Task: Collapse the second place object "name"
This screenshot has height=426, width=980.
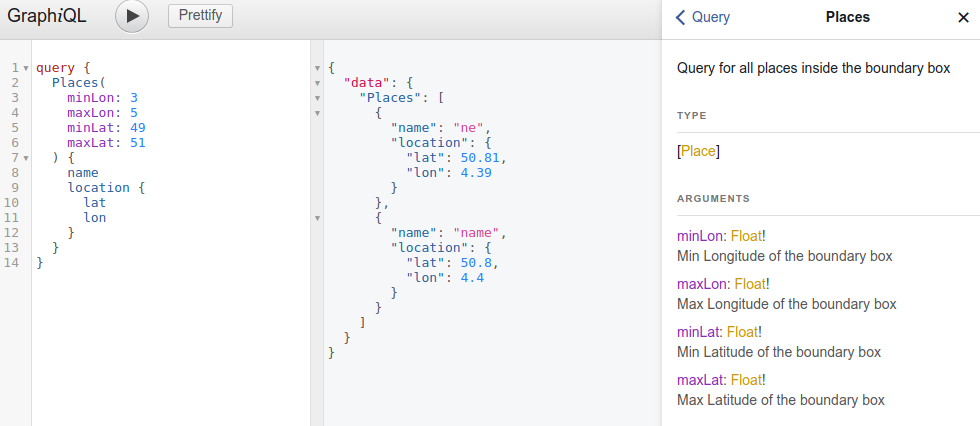Action: click(318, 218)
